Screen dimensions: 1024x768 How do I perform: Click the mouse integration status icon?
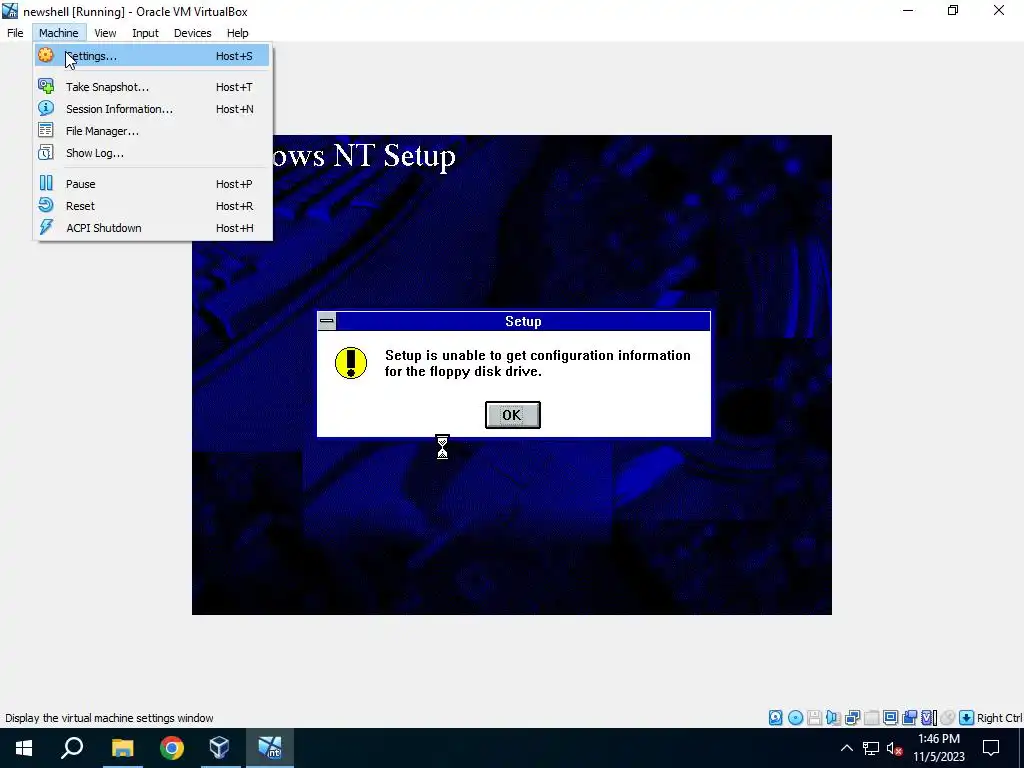pos(948,718)
